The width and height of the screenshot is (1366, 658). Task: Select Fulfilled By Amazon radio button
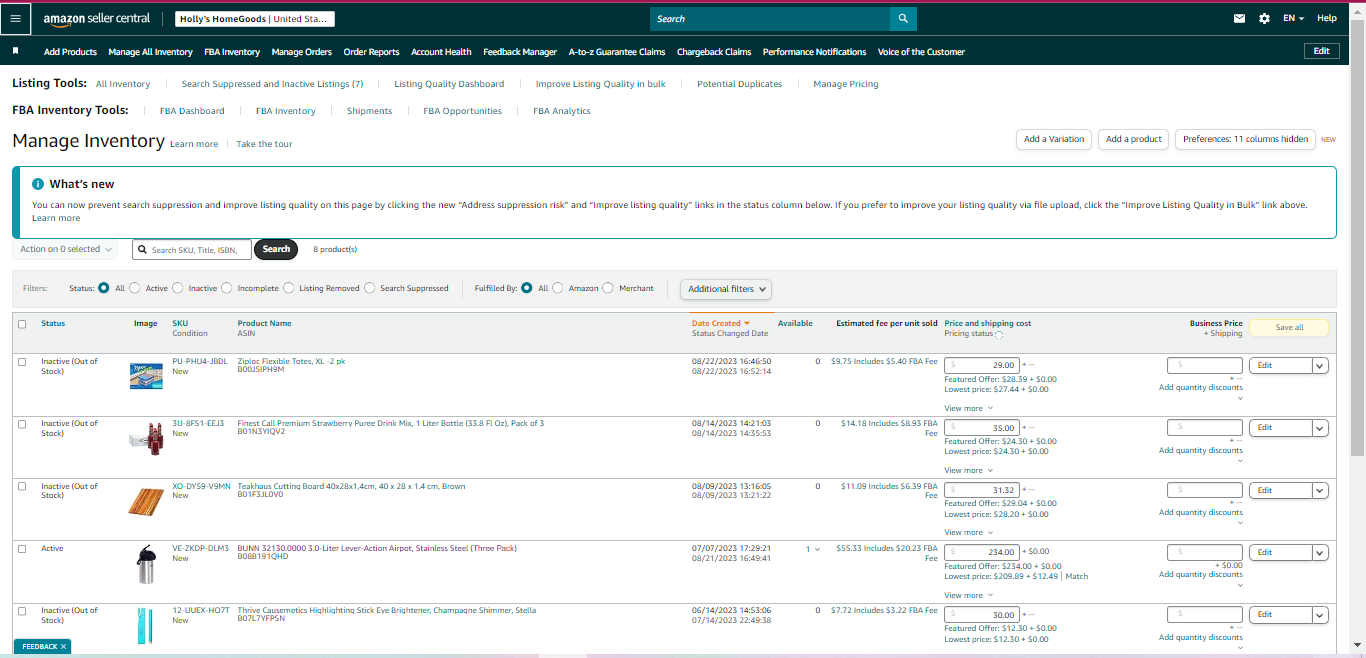(x=558, y=288)
